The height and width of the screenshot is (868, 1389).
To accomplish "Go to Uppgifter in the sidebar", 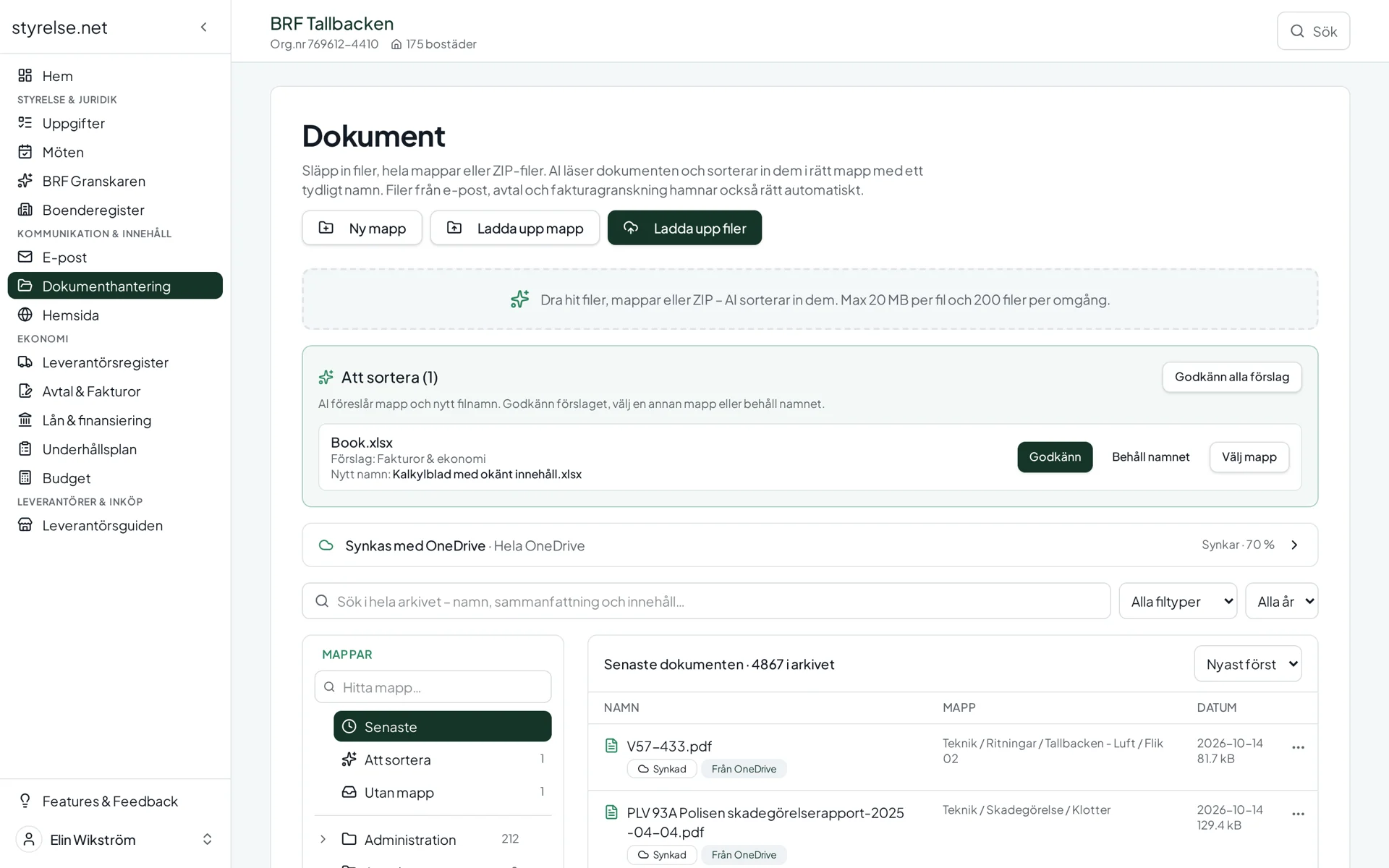I will (115, 123).
